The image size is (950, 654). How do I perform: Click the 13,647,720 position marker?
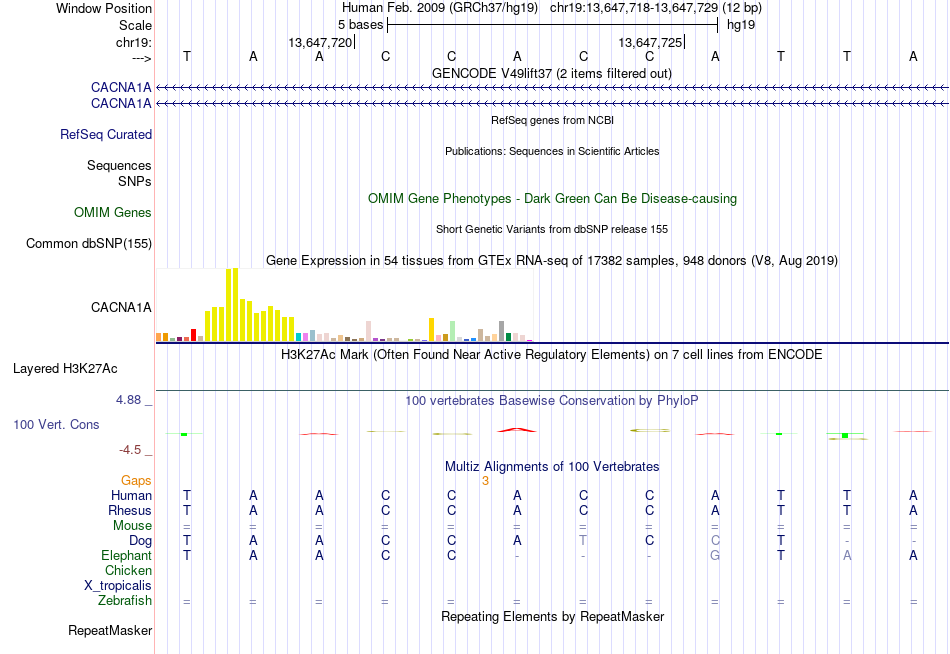click(x=321, y=42)
